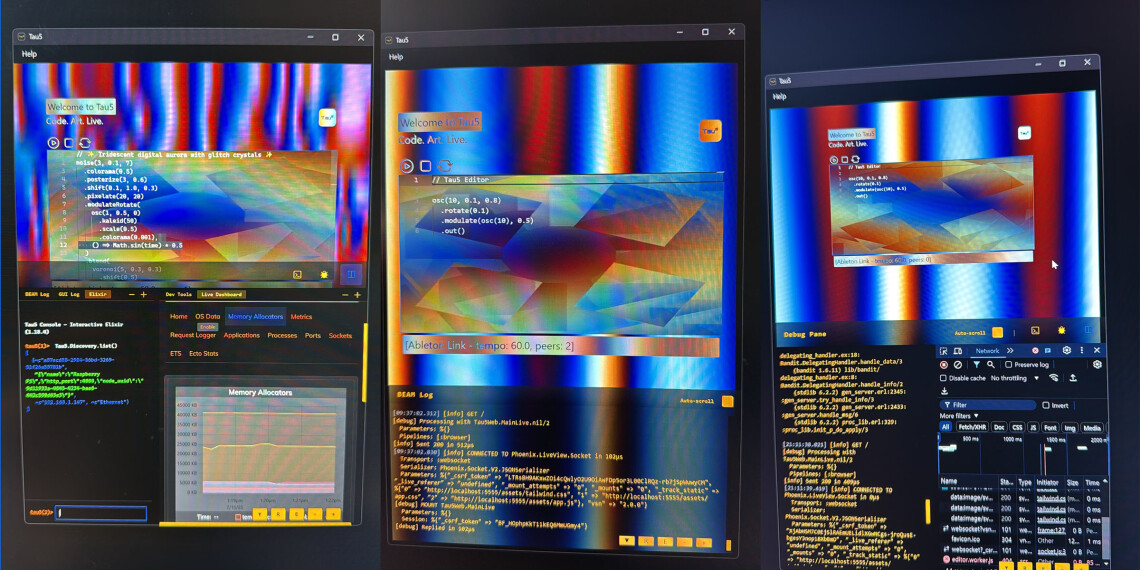Image resolution: width=1140 pixels, height=570 pixels.
Task: Enable the Preserve log checkbox
Action: pyautogui.click(x=1009, y=365)
